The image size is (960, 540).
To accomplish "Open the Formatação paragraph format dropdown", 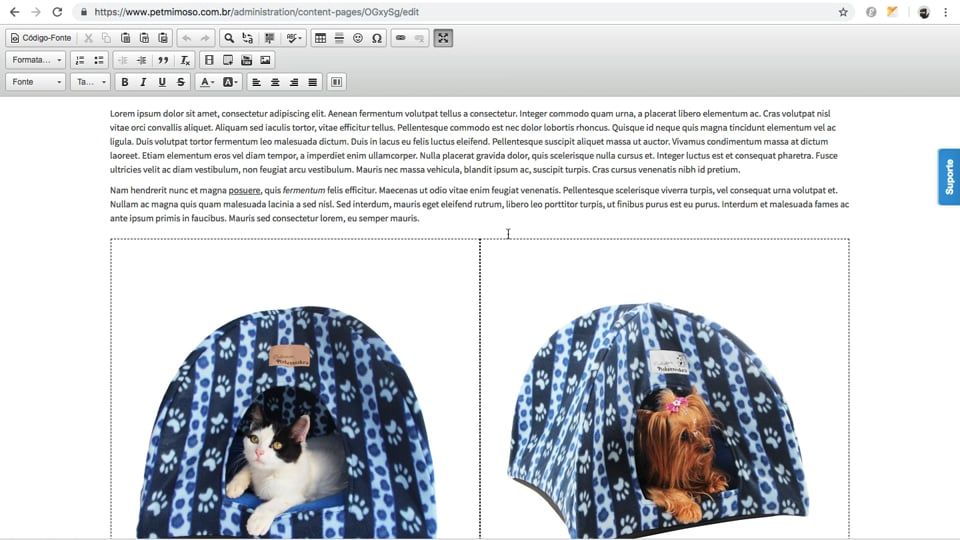I will [36, 60].
